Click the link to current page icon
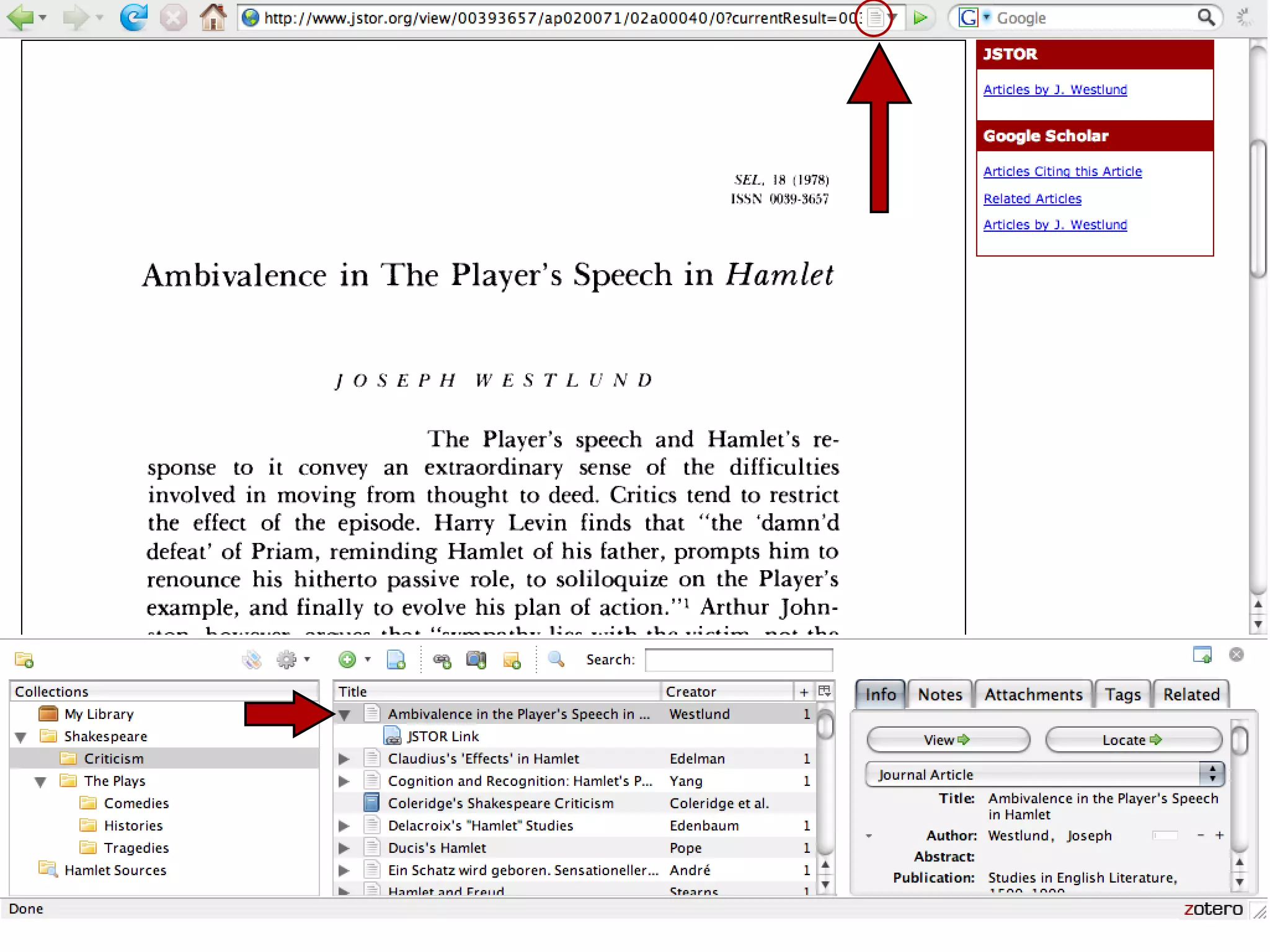The image size is (1270, 952). [442, 661]
